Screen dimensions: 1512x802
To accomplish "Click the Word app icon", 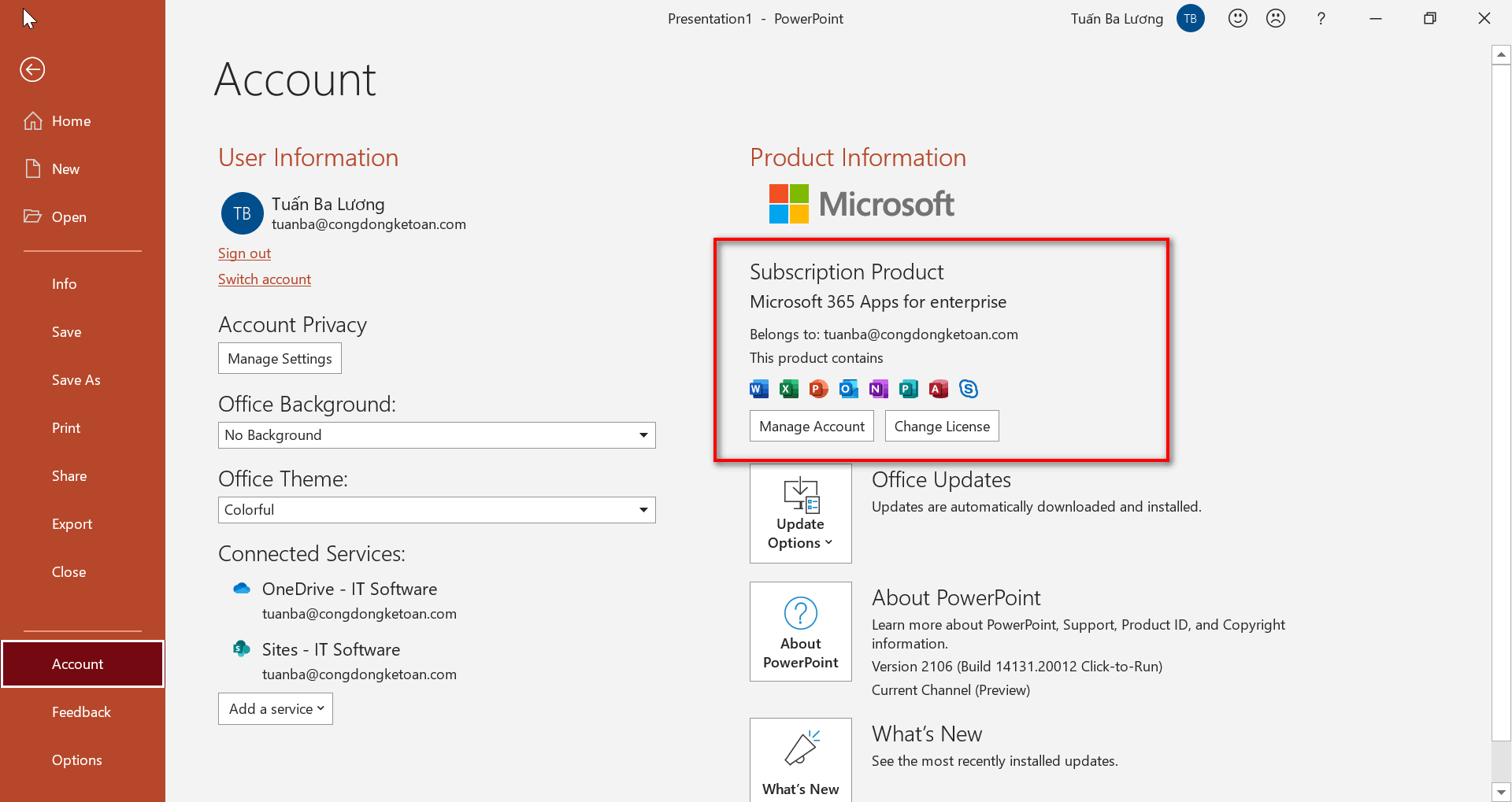I will (759, 389).
